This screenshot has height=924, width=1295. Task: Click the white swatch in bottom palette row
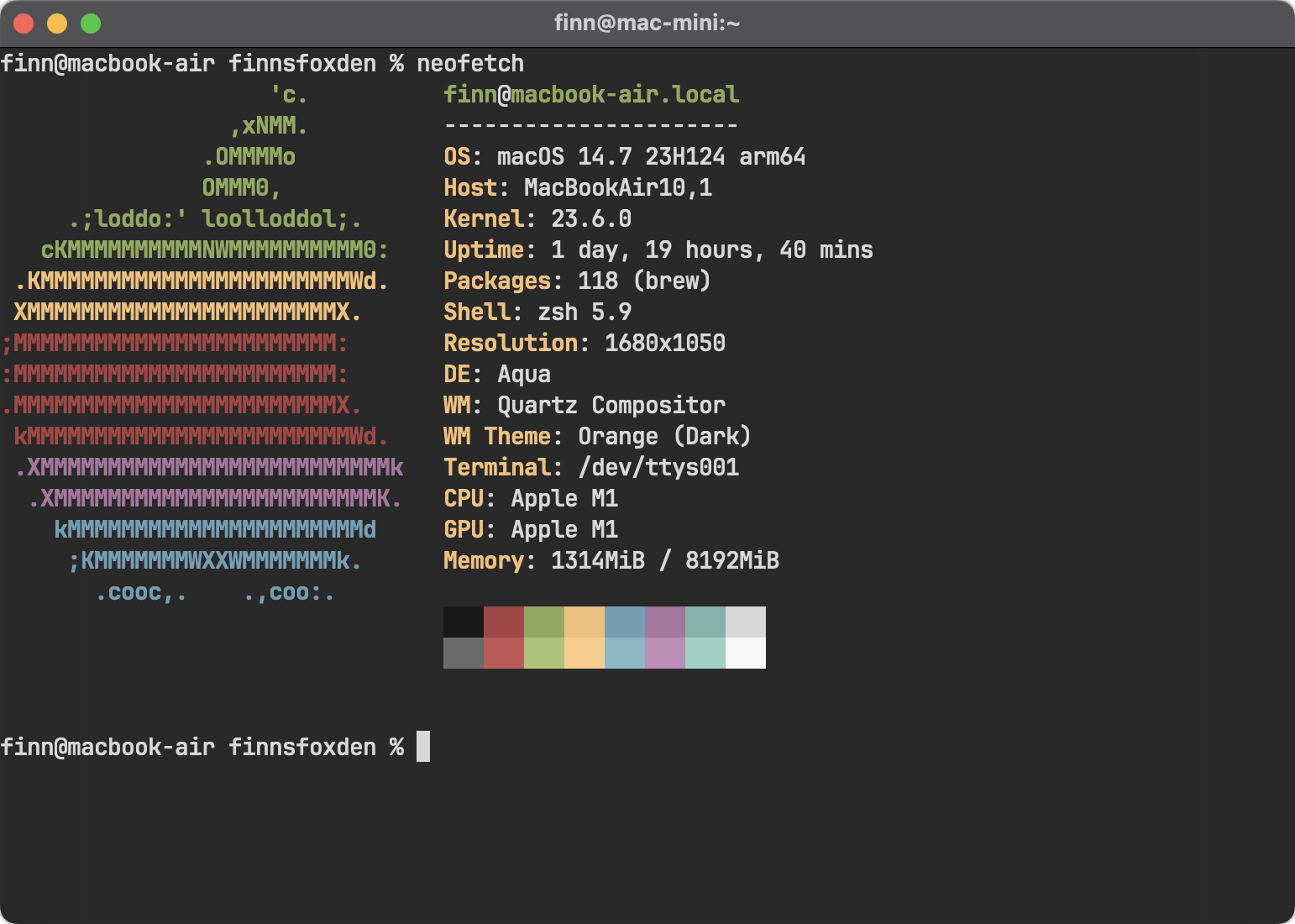tap(746, 653)
